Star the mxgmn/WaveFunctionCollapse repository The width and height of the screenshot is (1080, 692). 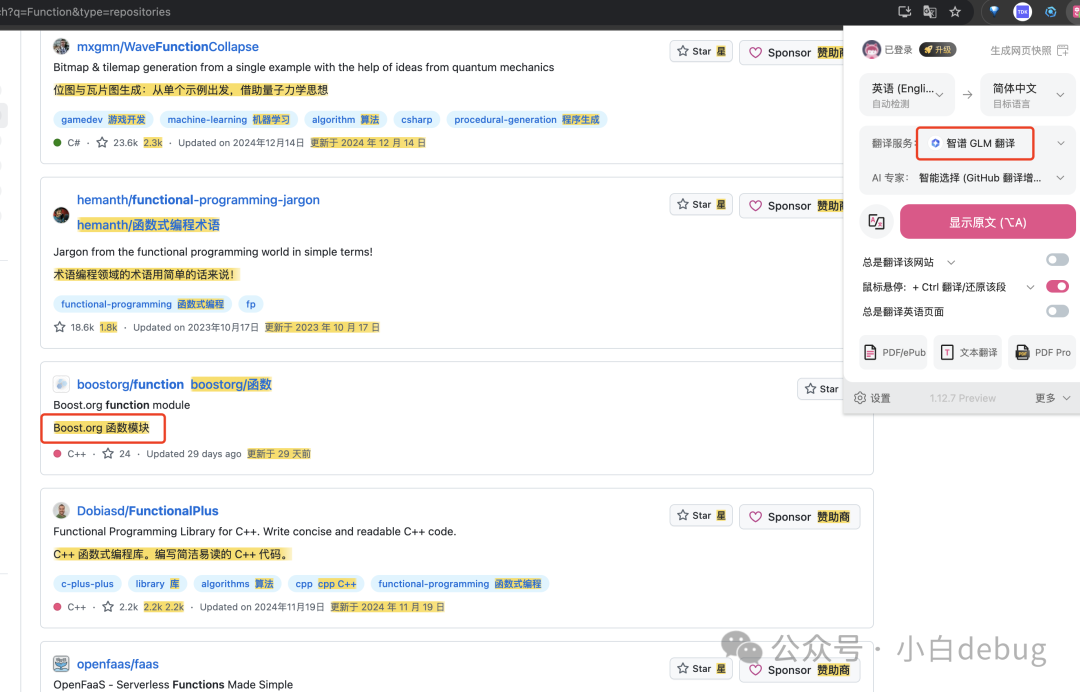[x=701, y=51]
